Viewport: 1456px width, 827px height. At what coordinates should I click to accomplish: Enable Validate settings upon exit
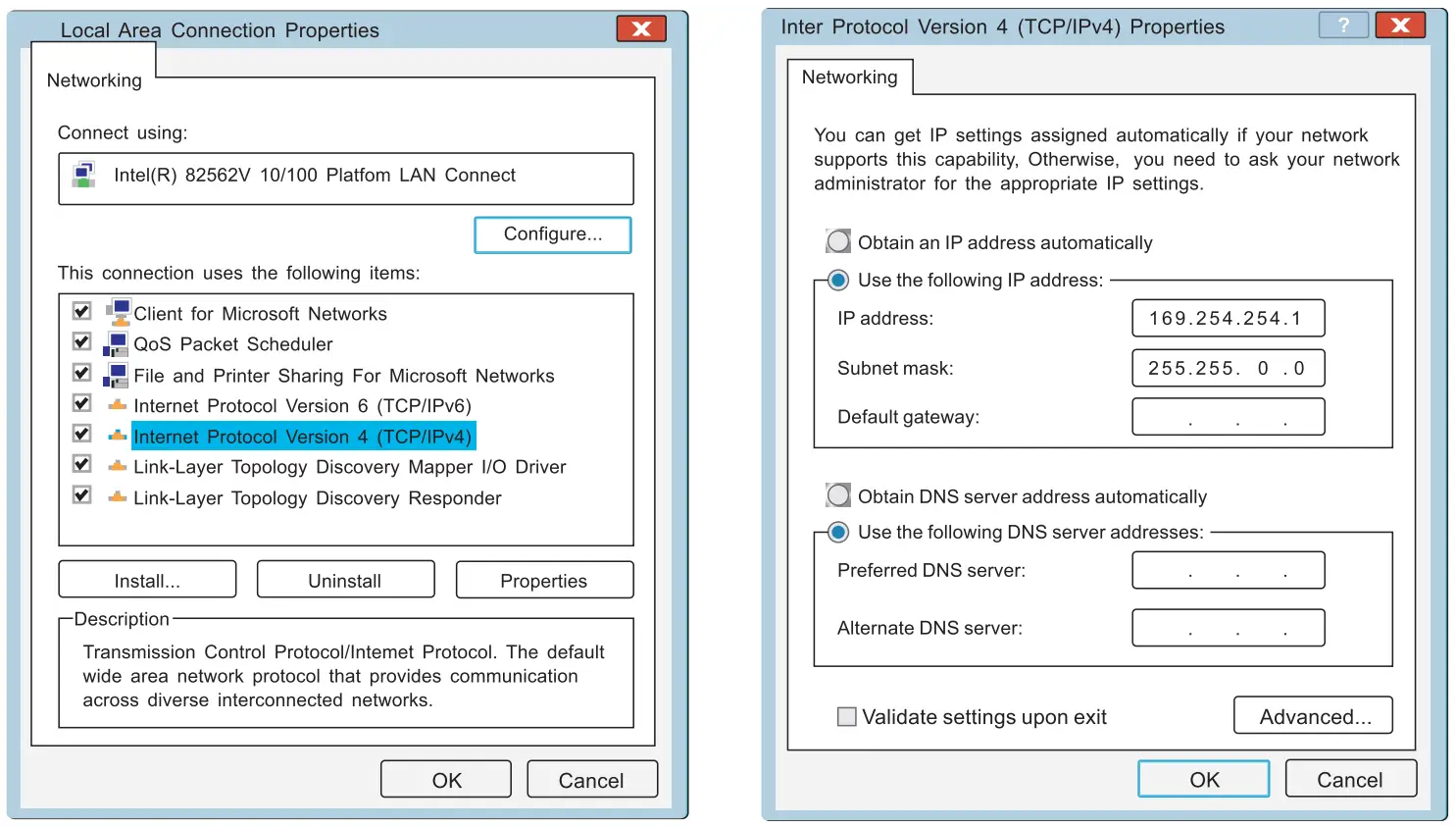[847, 717]
